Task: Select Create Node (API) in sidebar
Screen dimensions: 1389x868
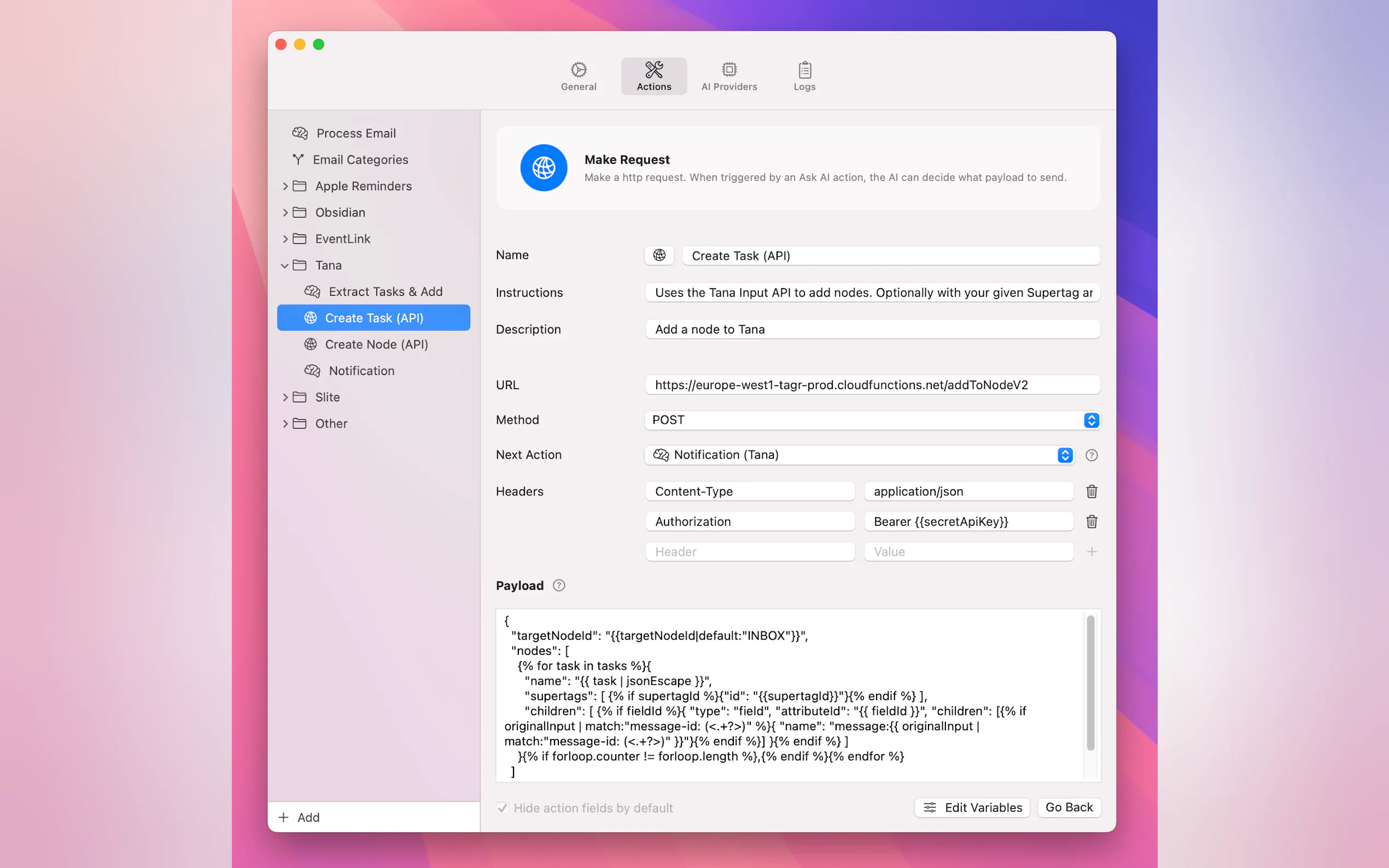Action: click(x=376, y=344)
